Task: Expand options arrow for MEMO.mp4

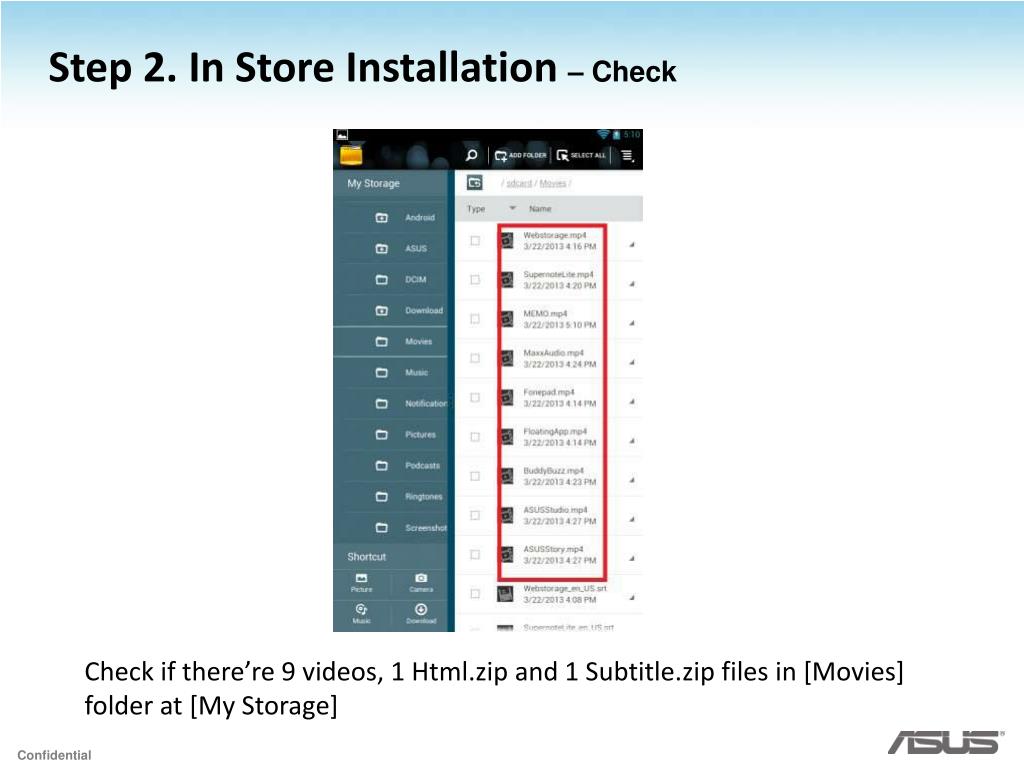Action: click(632, 323)
